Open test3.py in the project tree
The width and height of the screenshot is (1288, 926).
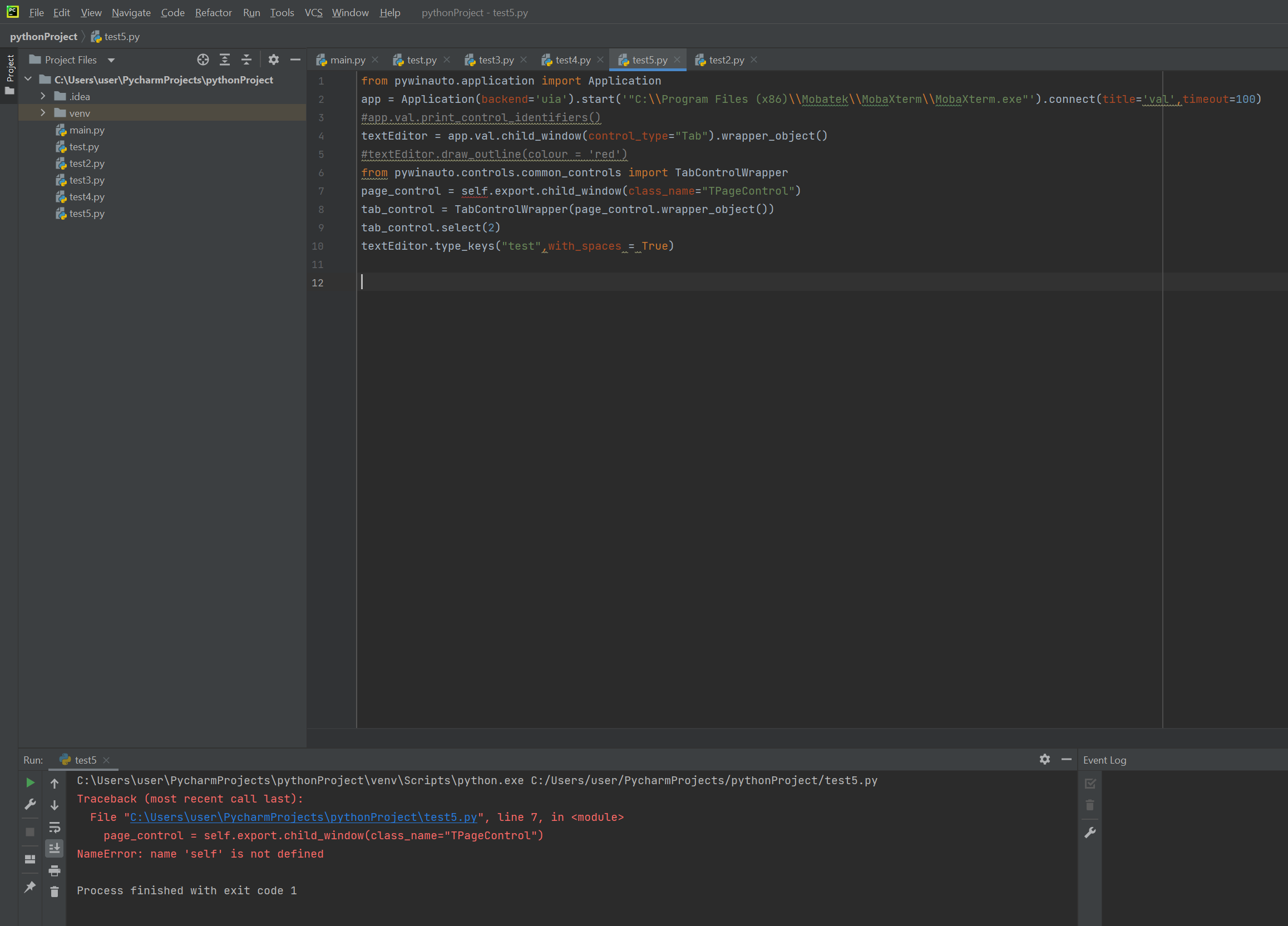point(87,180)
